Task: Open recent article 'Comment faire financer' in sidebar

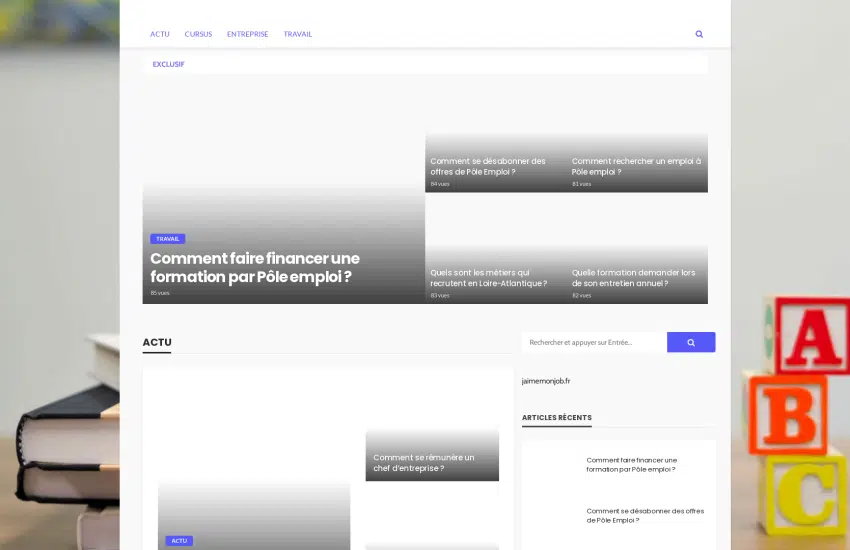Action: [631, 464]
